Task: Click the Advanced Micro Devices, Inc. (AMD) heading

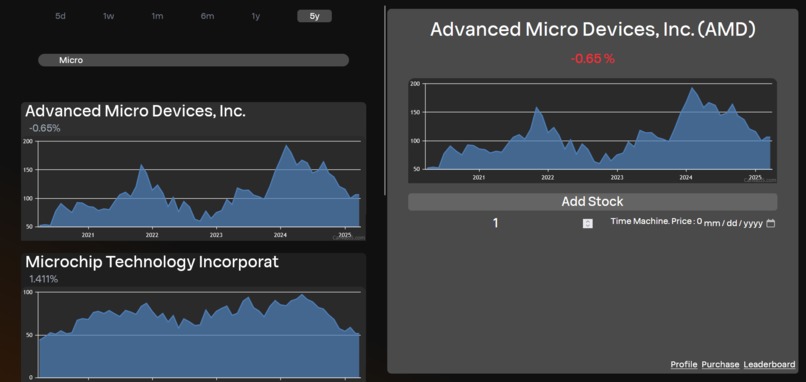Action: (593, 29)
